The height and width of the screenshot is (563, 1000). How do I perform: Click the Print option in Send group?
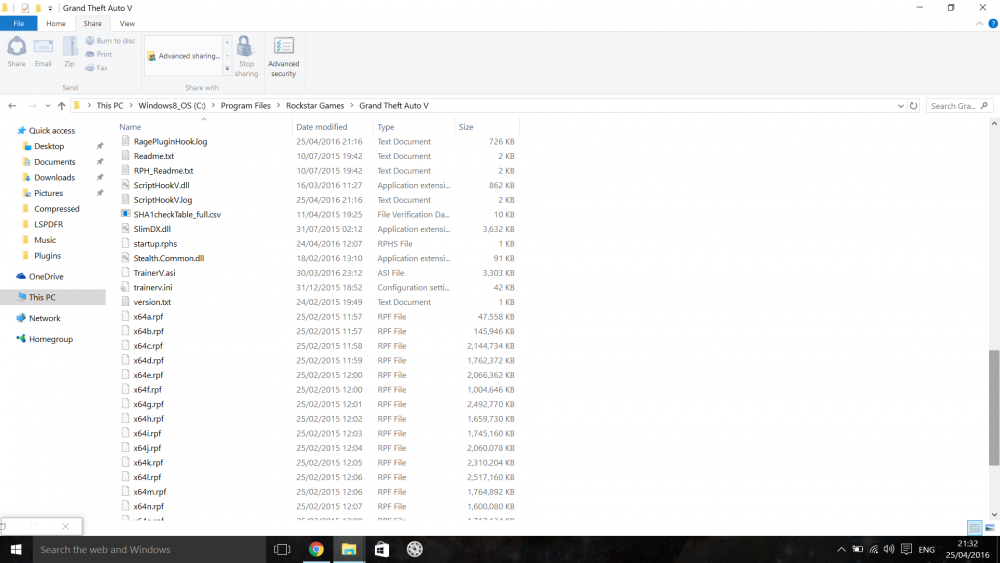99,54
